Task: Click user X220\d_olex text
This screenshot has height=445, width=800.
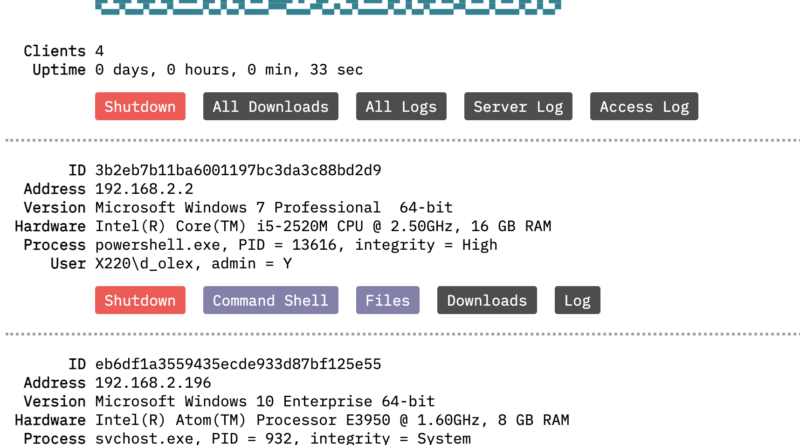Action: point(193,264)
